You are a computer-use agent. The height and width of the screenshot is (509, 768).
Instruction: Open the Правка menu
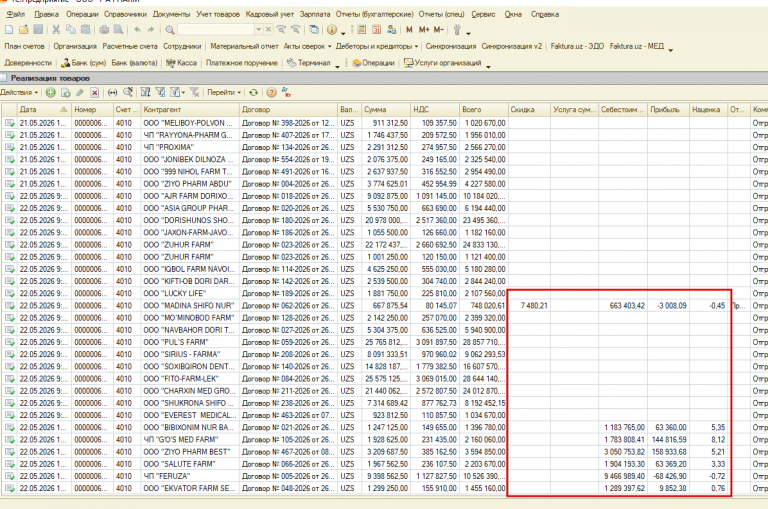coord(47,14)
